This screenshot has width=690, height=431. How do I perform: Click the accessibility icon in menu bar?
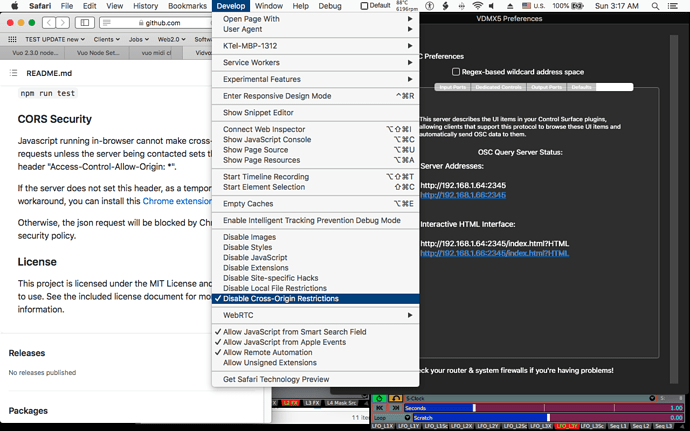pyautogui.click(x=430, y=6)
